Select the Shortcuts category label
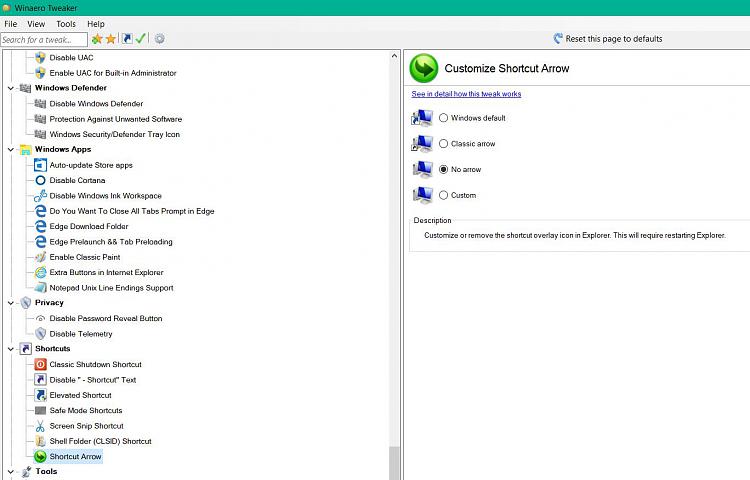Viewport: 750px width, 480px height. point(53,349)
